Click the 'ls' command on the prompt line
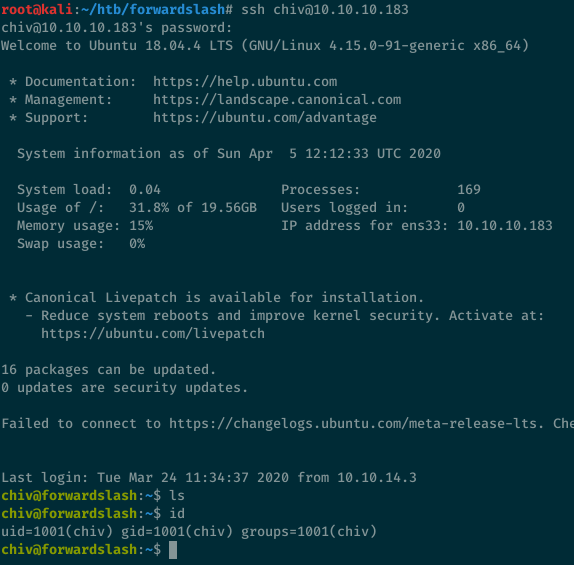Image resolution: width=574 pixels, height=565 pixels. tap(177, 496)
